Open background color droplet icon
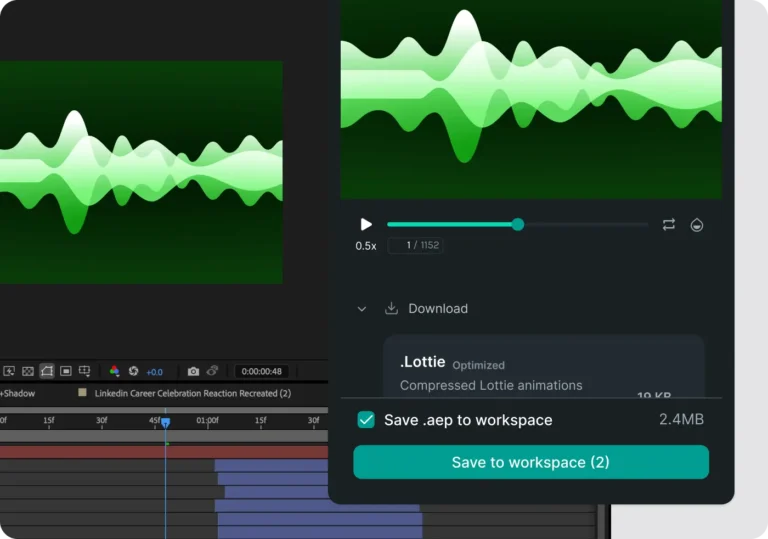Screen dimensions: 768x539 (x=696, y=224)
